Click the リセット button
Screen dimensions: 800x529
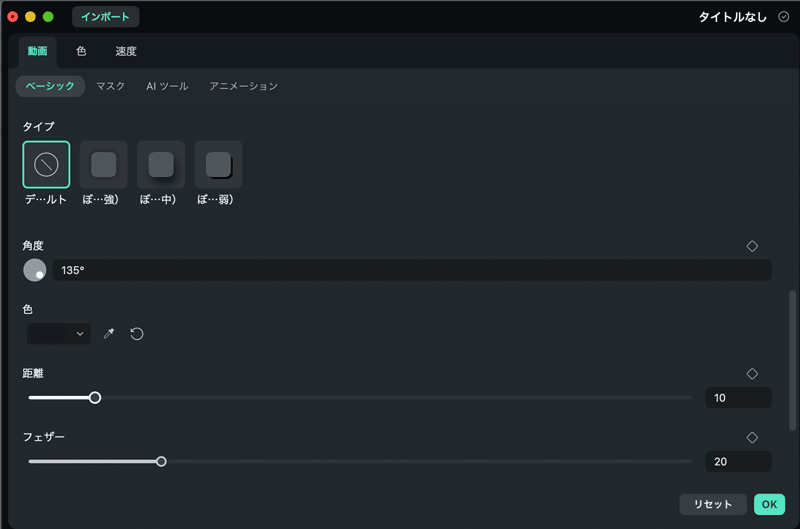pyautogui.click(x=713, y=505)
